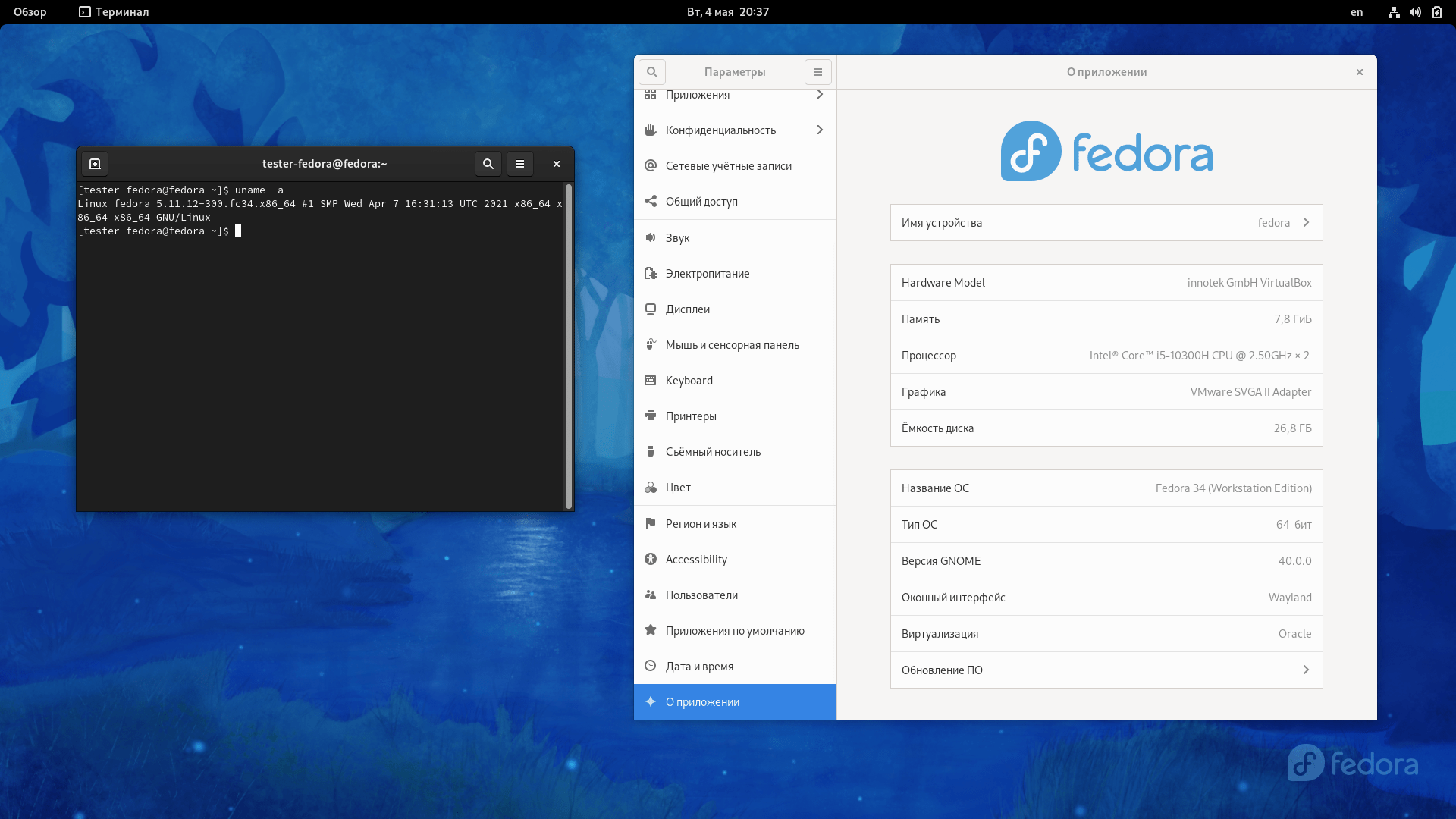
Task: Click the Settings search magnifier icon
Action: 651,72
